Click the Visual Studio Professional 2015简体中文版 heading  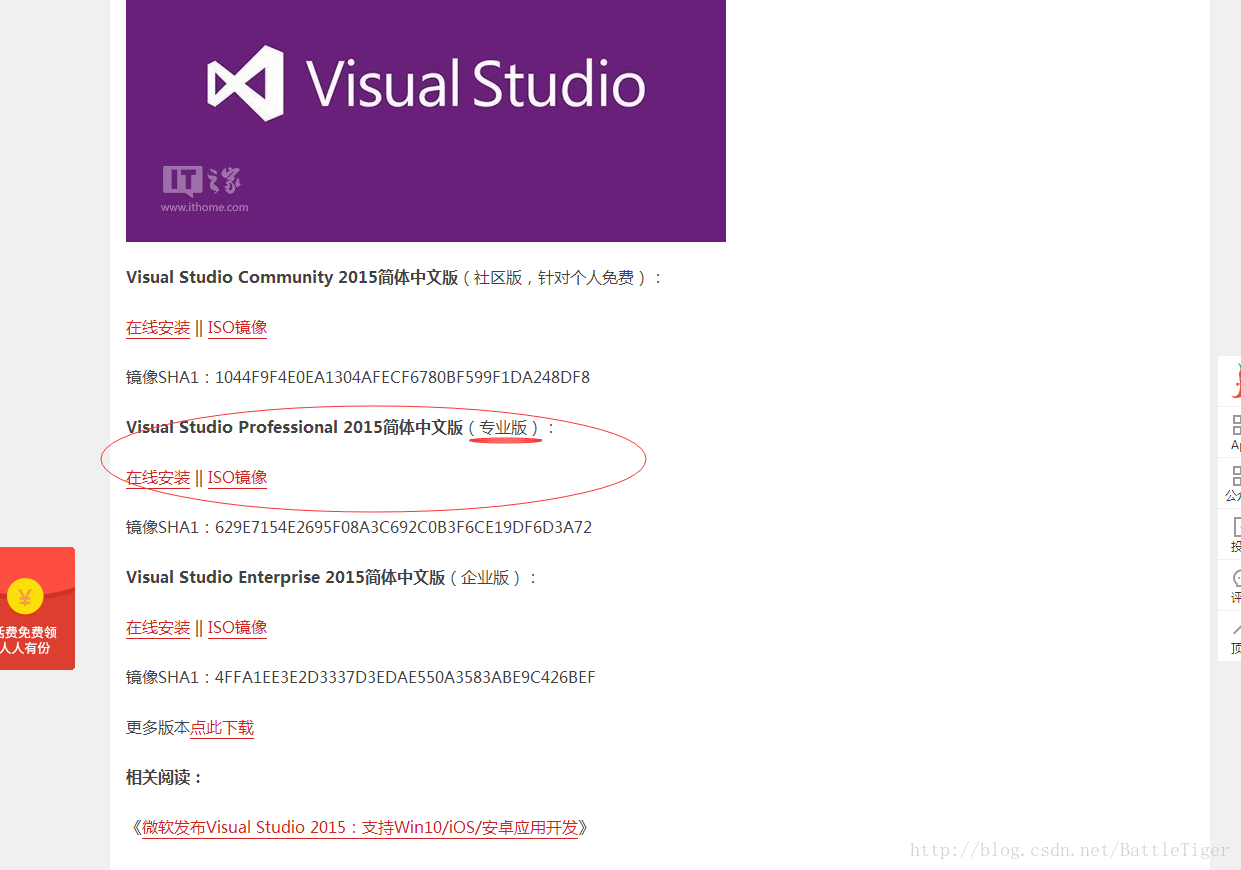point(295,428)
